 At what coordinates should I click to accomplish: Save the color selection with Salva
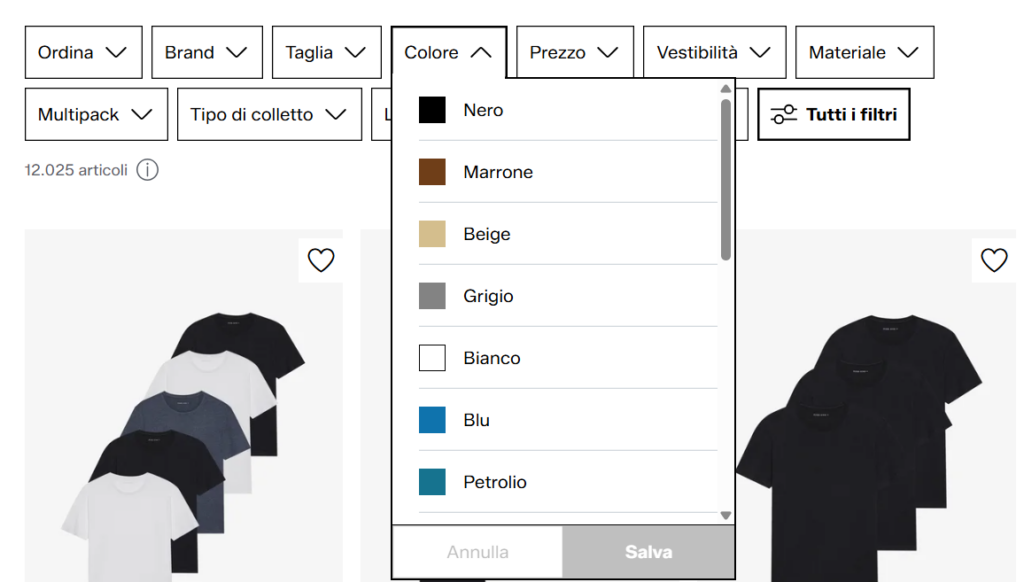(648, 552)
